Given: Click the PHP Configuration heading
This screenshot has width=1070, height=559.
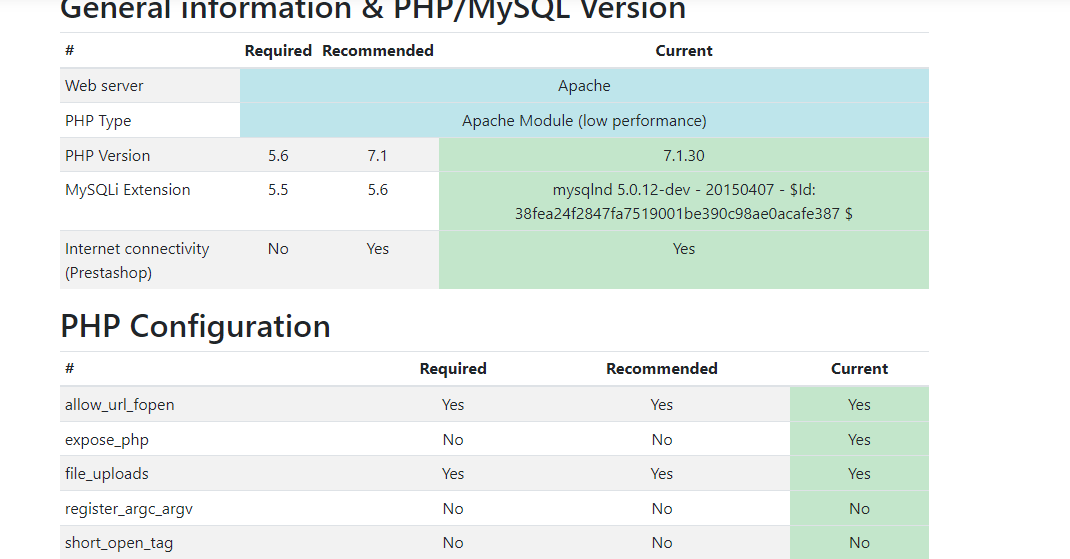Looking at the screenshot, I should 195,326.
